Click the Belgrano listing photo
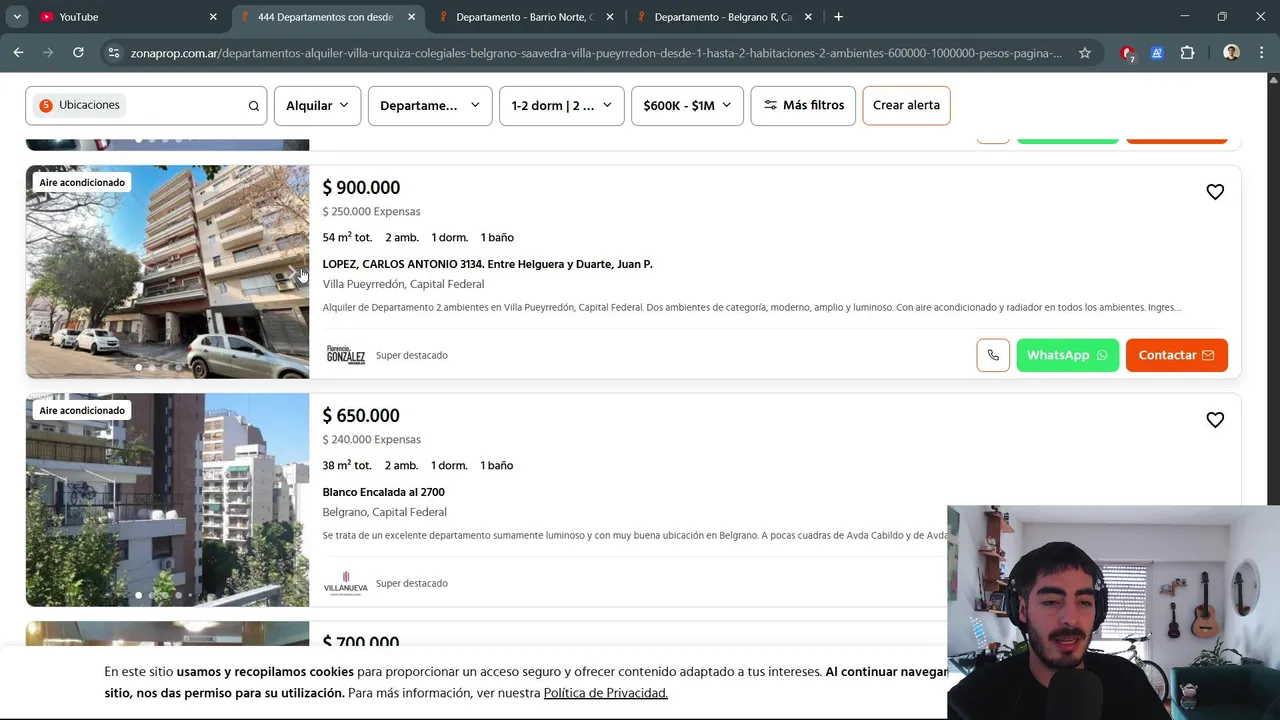Image resolution: width=1280 pixels, height=720 pixels. click(167, 500)
